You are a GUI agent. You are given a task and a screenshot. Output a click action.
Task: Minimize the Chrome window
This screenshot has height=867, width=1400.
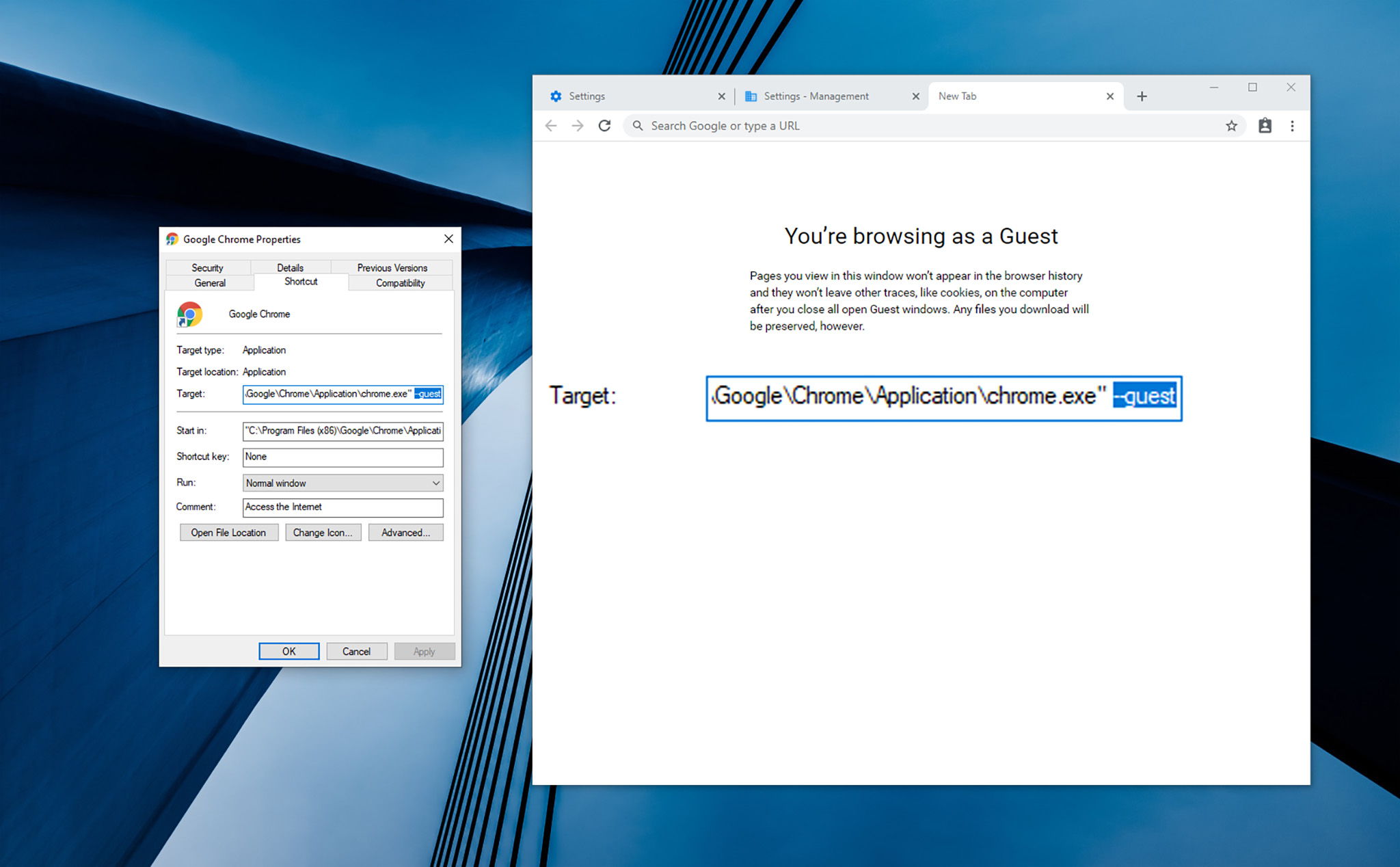[1214, 88]
